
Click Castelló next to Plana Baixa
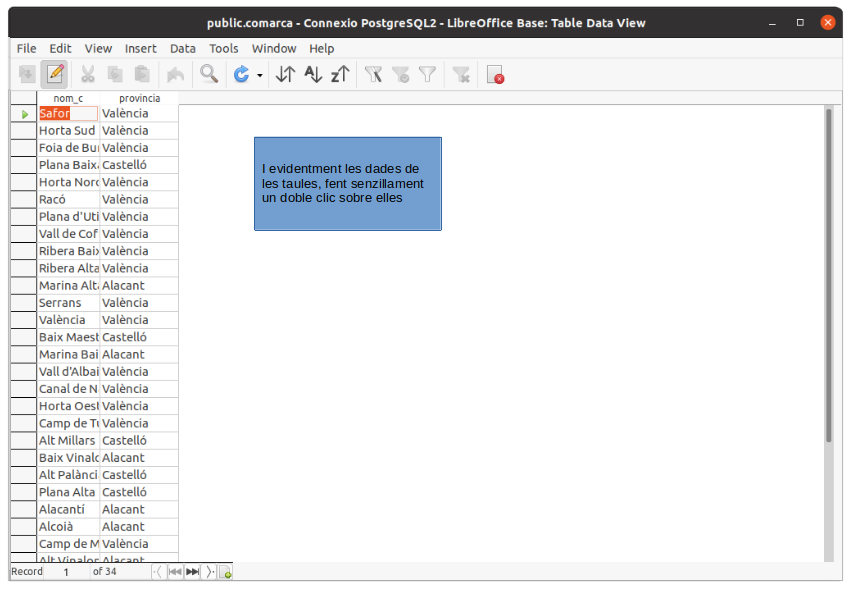tap(139, 165)
